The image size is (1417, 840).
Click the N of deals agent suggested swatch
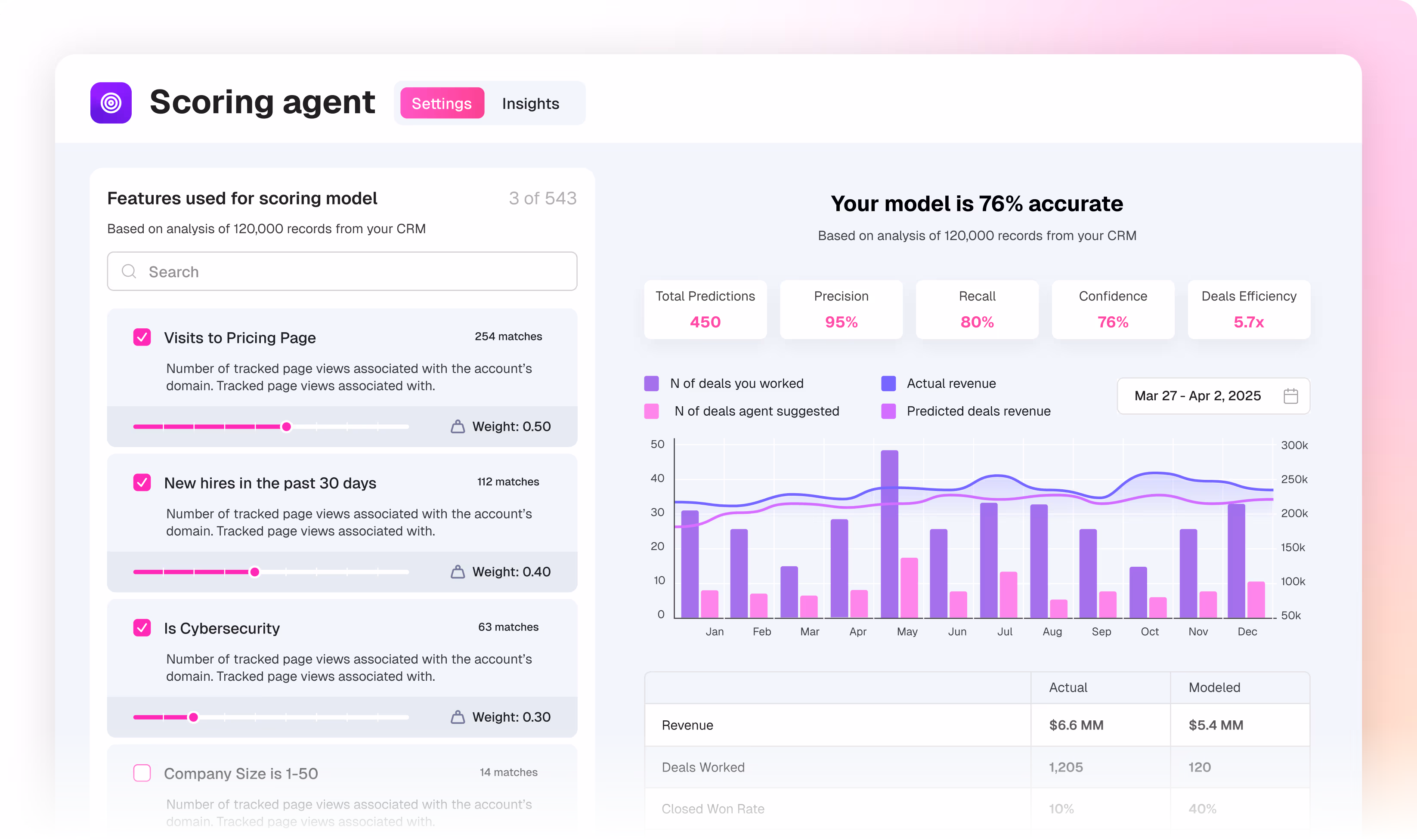click(652, 411)
